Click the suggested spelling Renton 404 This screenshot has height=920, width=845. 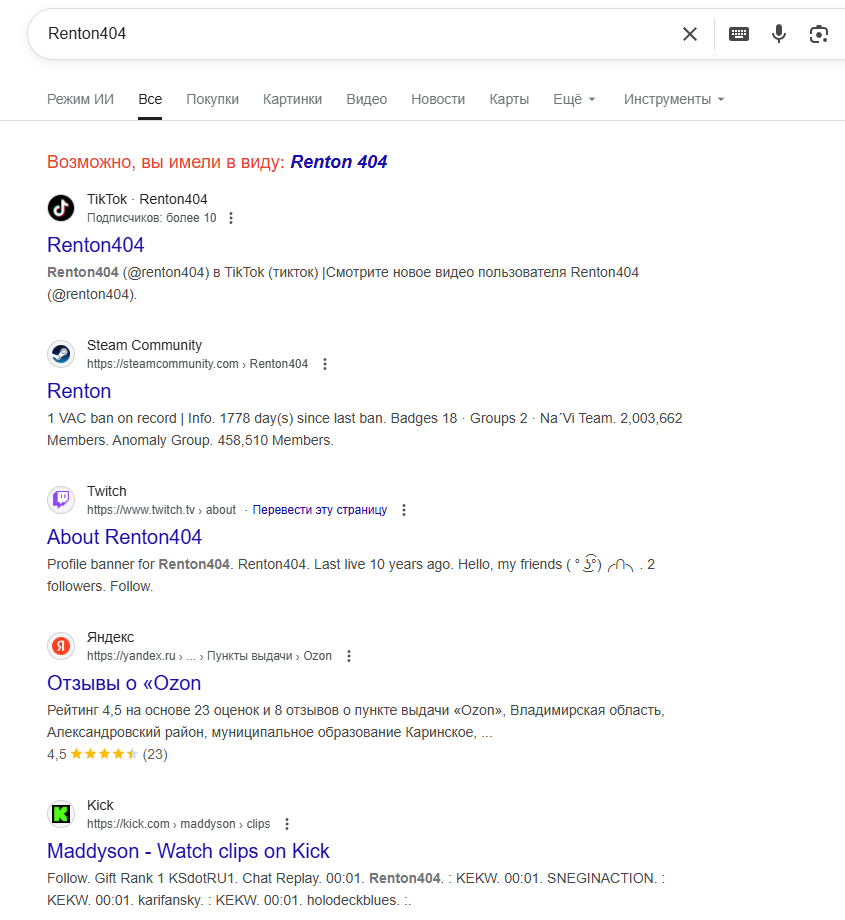pos(339,162)
